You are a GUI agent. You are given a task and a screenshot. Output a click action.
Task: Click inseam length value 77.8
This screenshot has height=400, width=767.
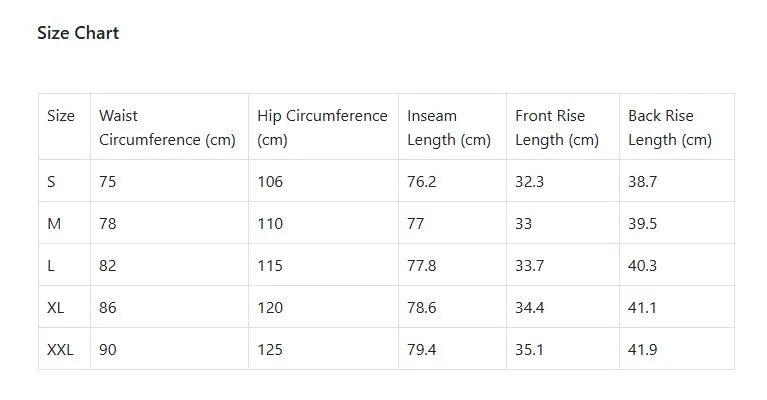click(x=421, y=266)
